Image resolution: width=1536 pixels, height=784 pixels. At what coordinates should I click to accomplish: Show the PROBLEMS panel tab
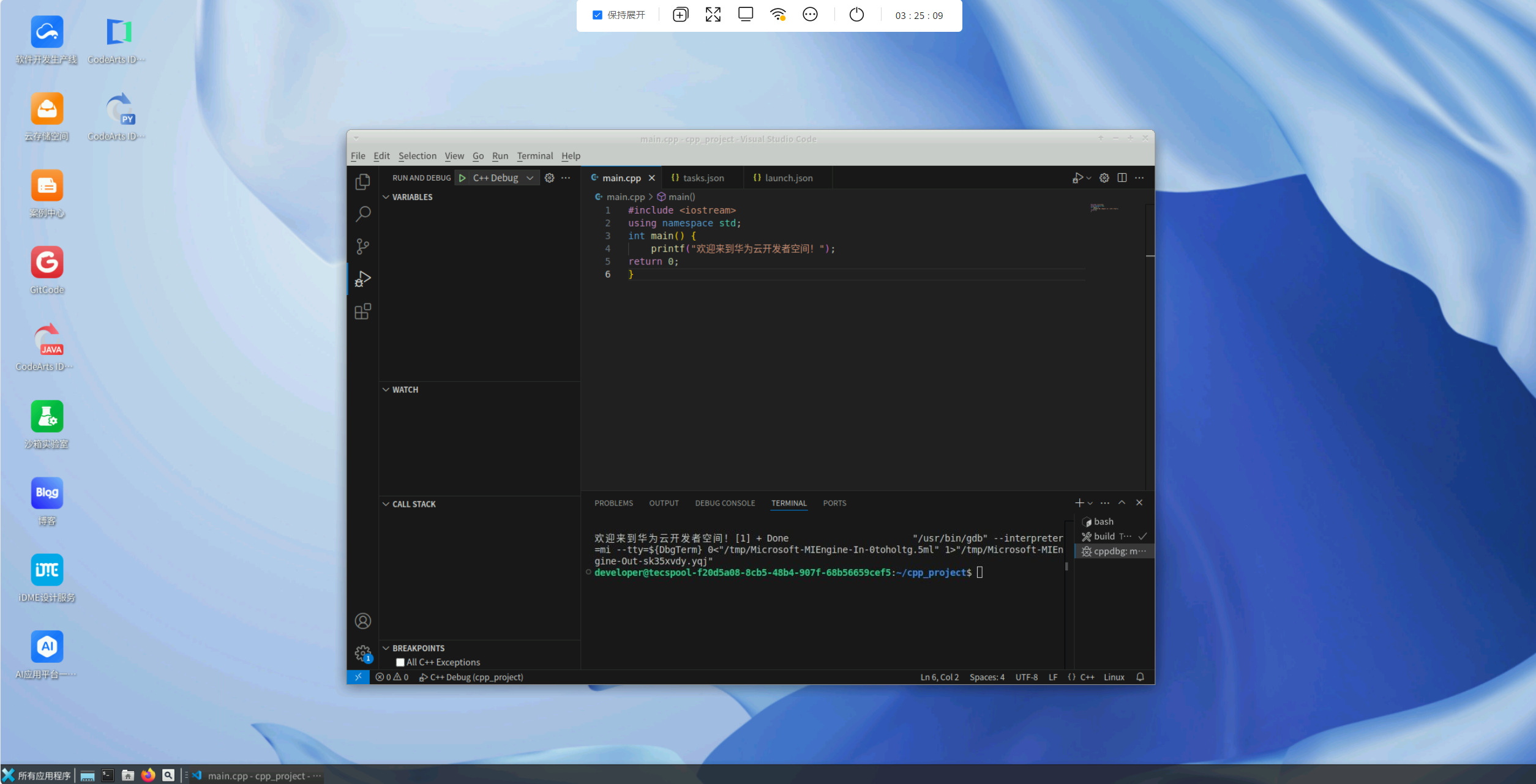point(613,503)
